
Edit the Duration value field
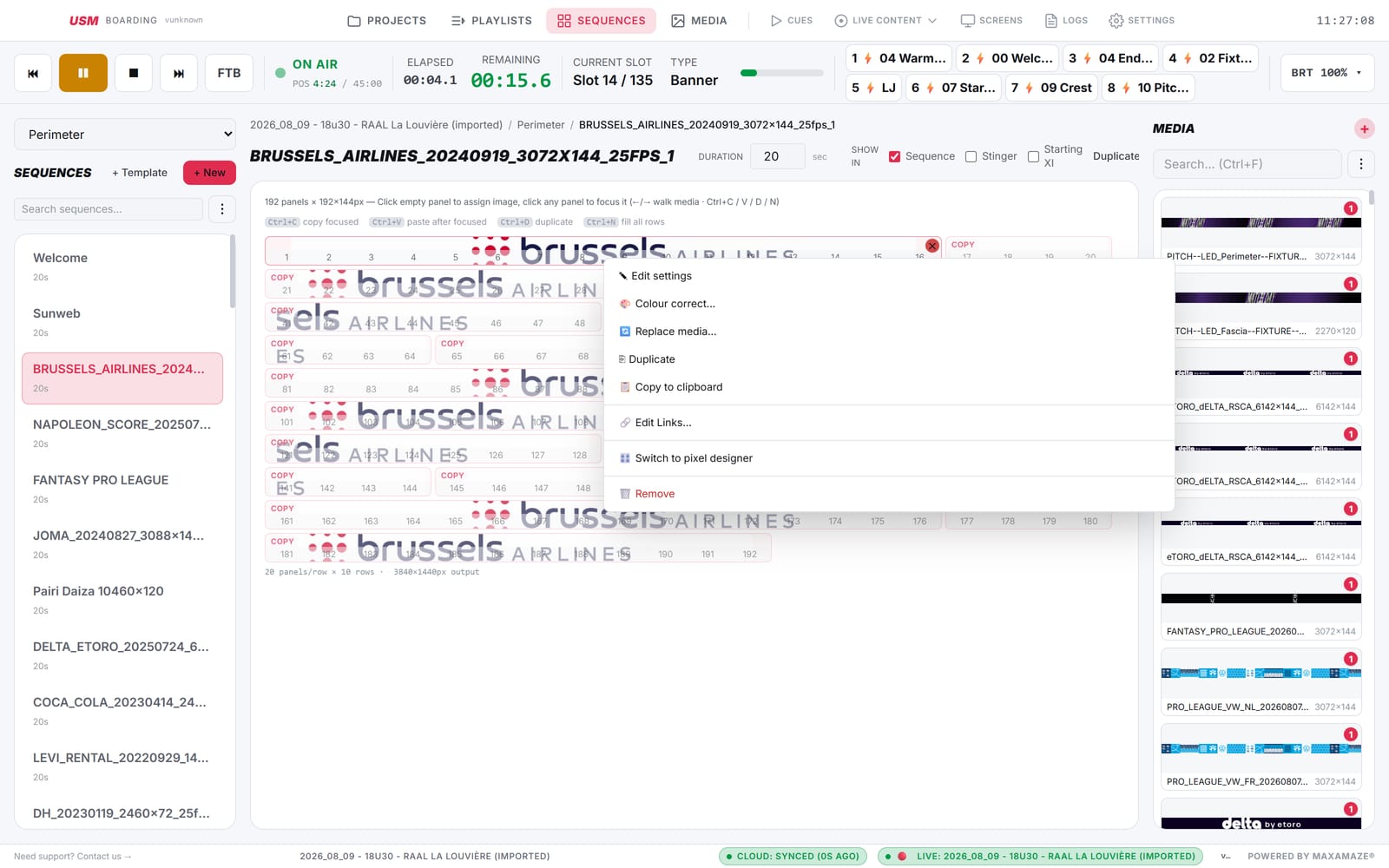coord(778,156)
